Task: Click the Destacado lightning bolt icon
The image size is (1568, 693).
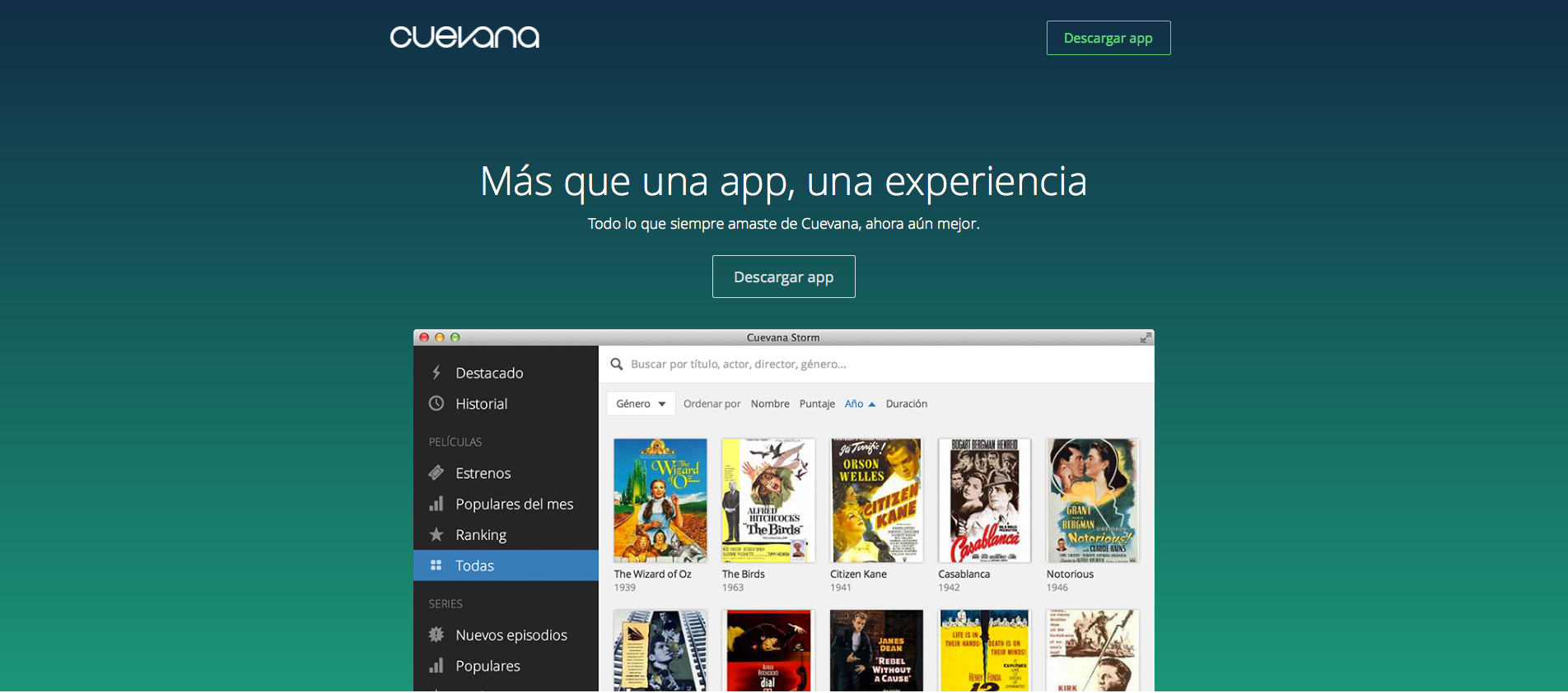Action: click(x=436, y=373)
